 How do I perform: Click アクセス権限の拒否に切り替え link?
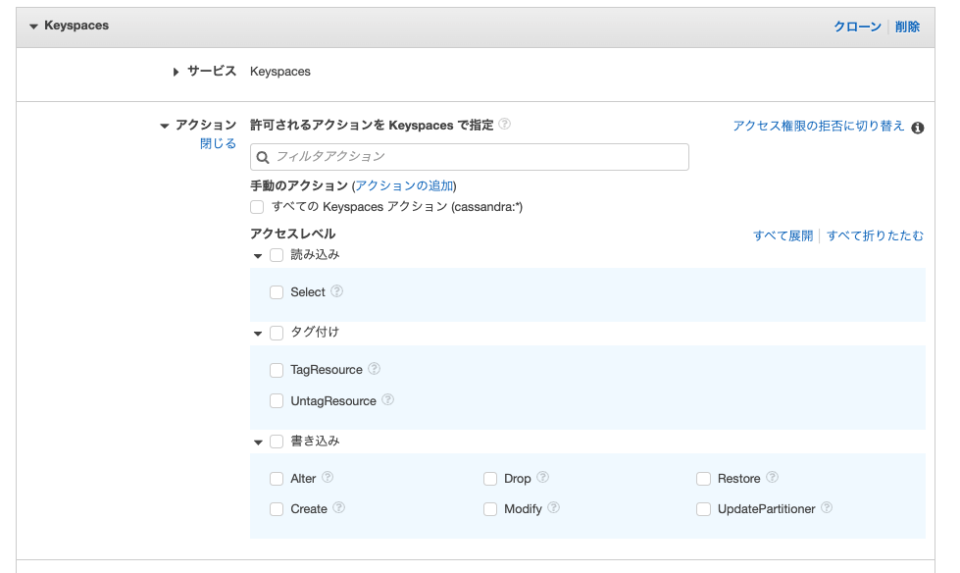pos(819,125)
